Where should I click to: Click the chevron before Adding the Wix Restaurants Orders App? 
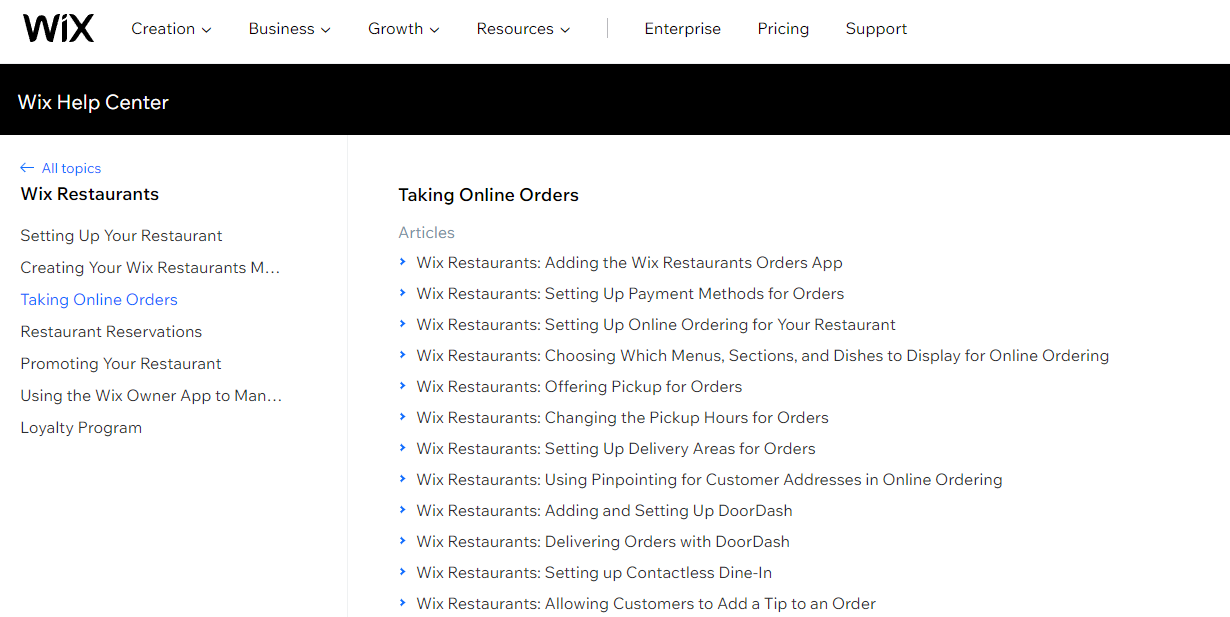tap(403, 262)
